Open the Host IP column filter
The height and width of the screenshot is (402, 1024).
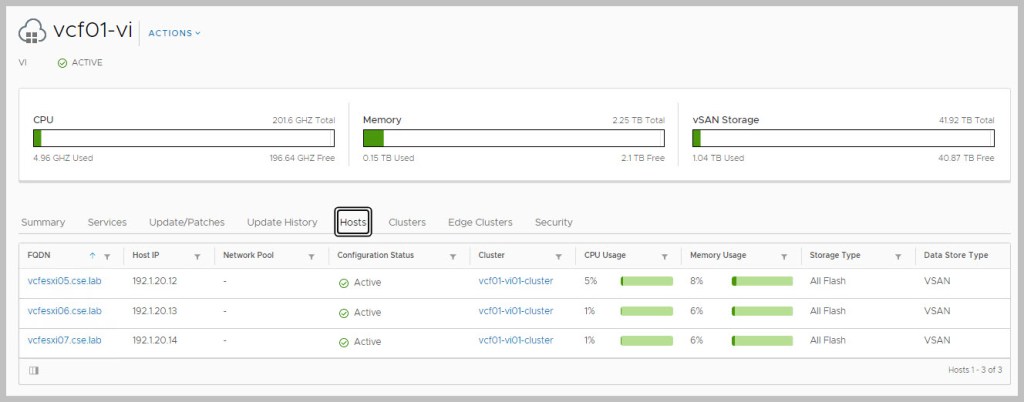point(197,256)
